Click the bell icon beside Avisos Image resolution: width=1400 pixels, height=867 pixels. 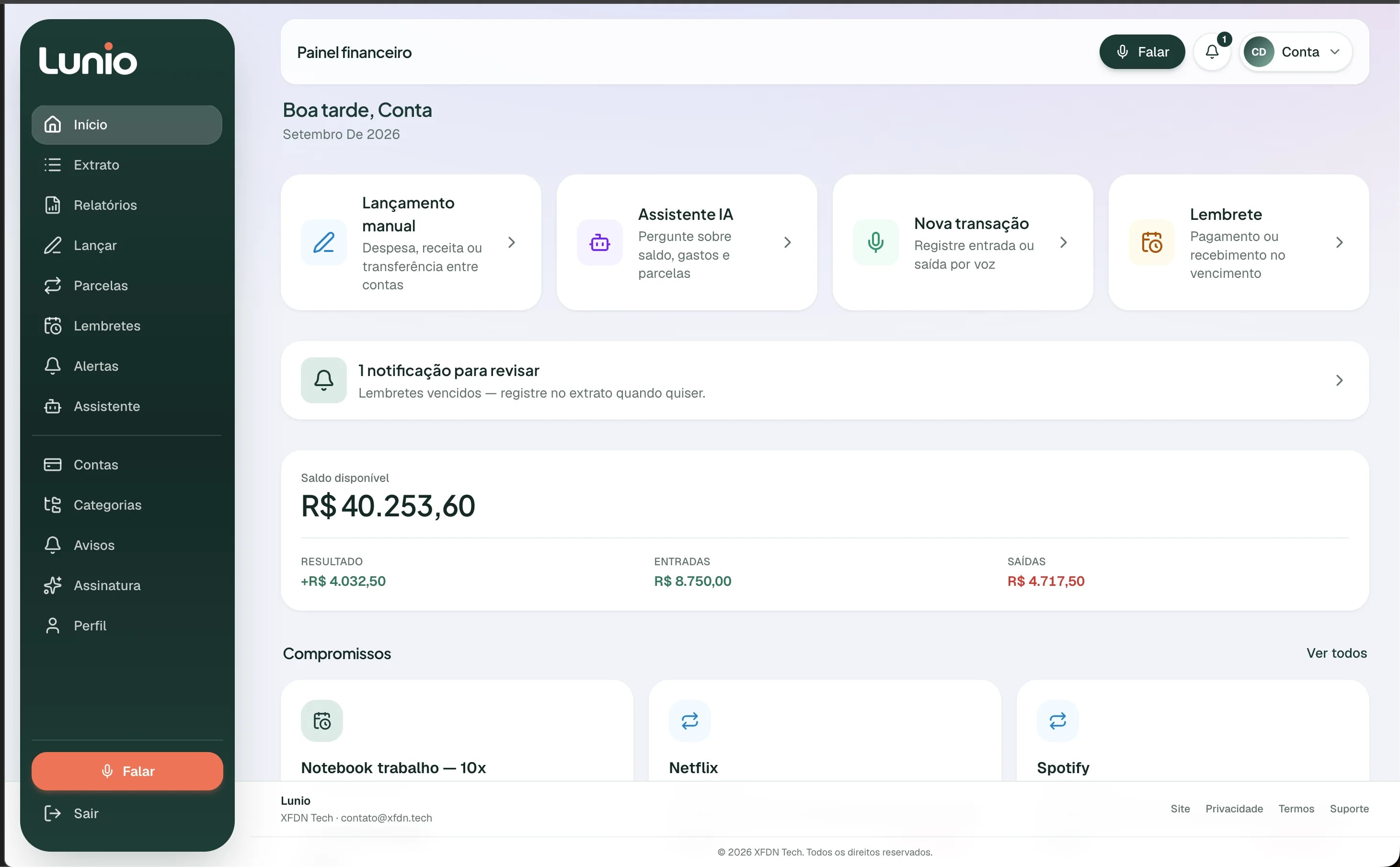tap(53, 545)
